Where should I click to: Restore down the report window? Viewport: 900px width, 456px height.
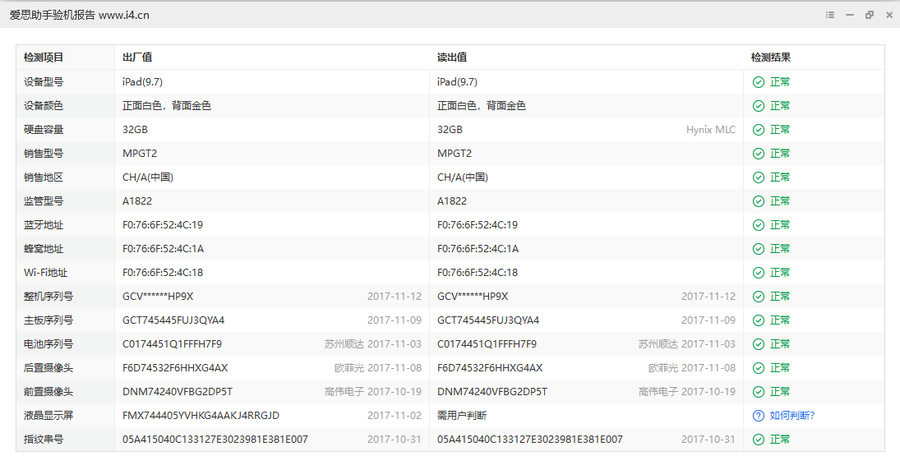point(869,15)
